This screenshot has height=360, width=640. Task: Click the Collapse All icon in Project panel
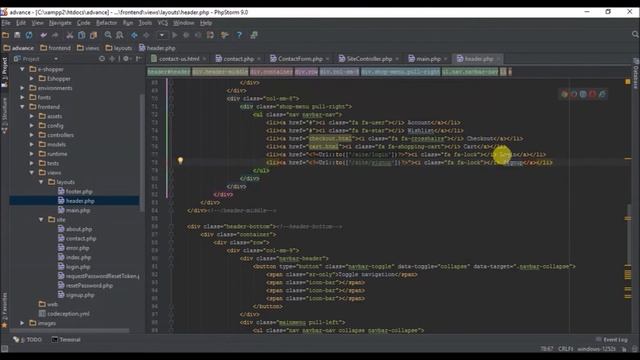112,59
